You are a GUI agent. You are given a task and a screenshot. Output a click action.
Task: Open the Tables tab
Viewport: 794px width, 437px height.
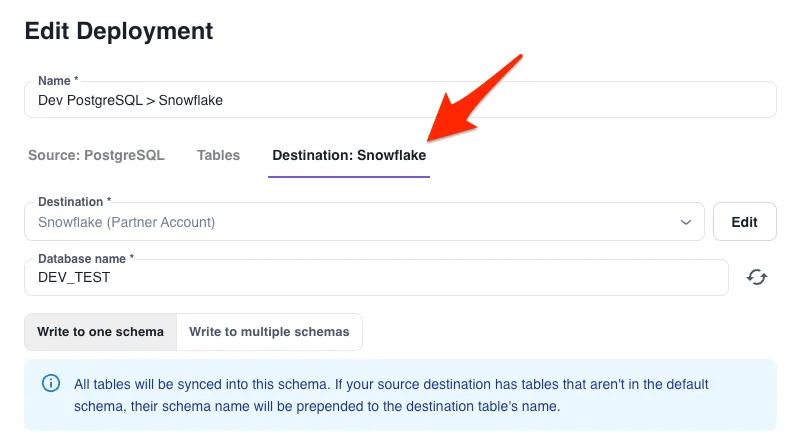[218, 155]
